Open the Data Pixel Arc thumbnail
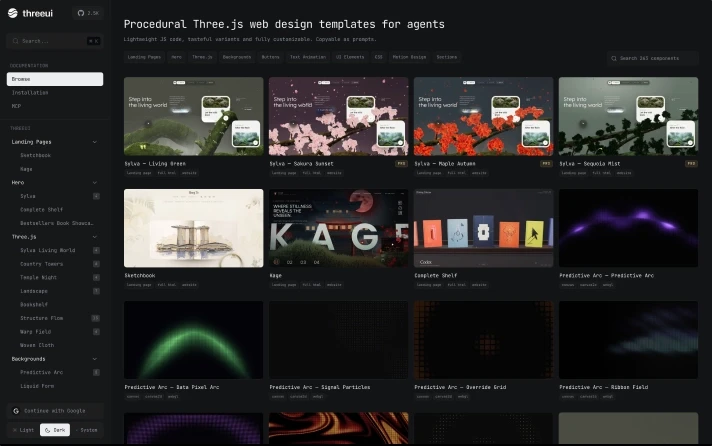The width and height of the screenshot is (712, 446). (x=193, y=340)
